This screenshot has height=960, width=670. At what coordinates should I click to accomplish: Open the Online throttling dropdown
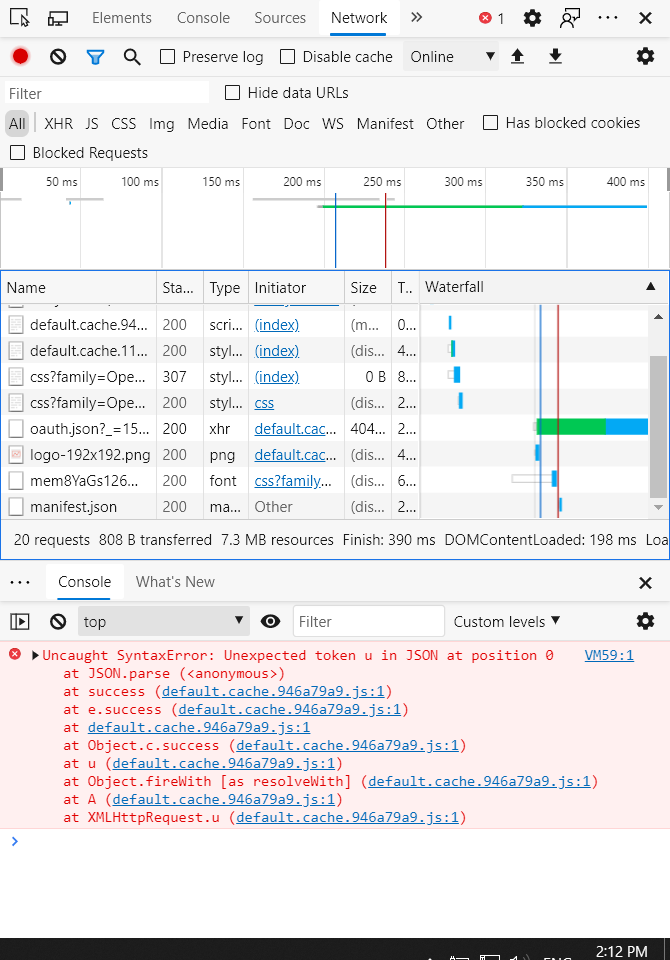point(451,57)
